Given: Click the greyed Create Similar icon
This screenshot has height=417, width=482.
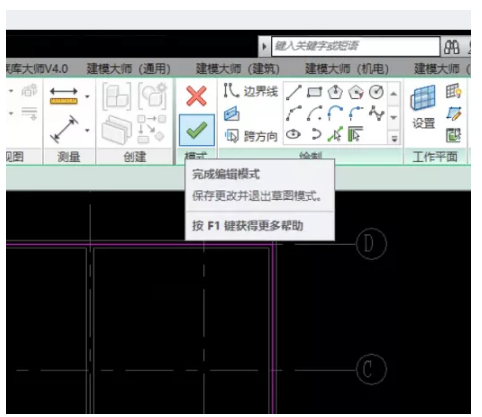Looking at the screenshot, I should pyautogui.click(x=152, y=129).
